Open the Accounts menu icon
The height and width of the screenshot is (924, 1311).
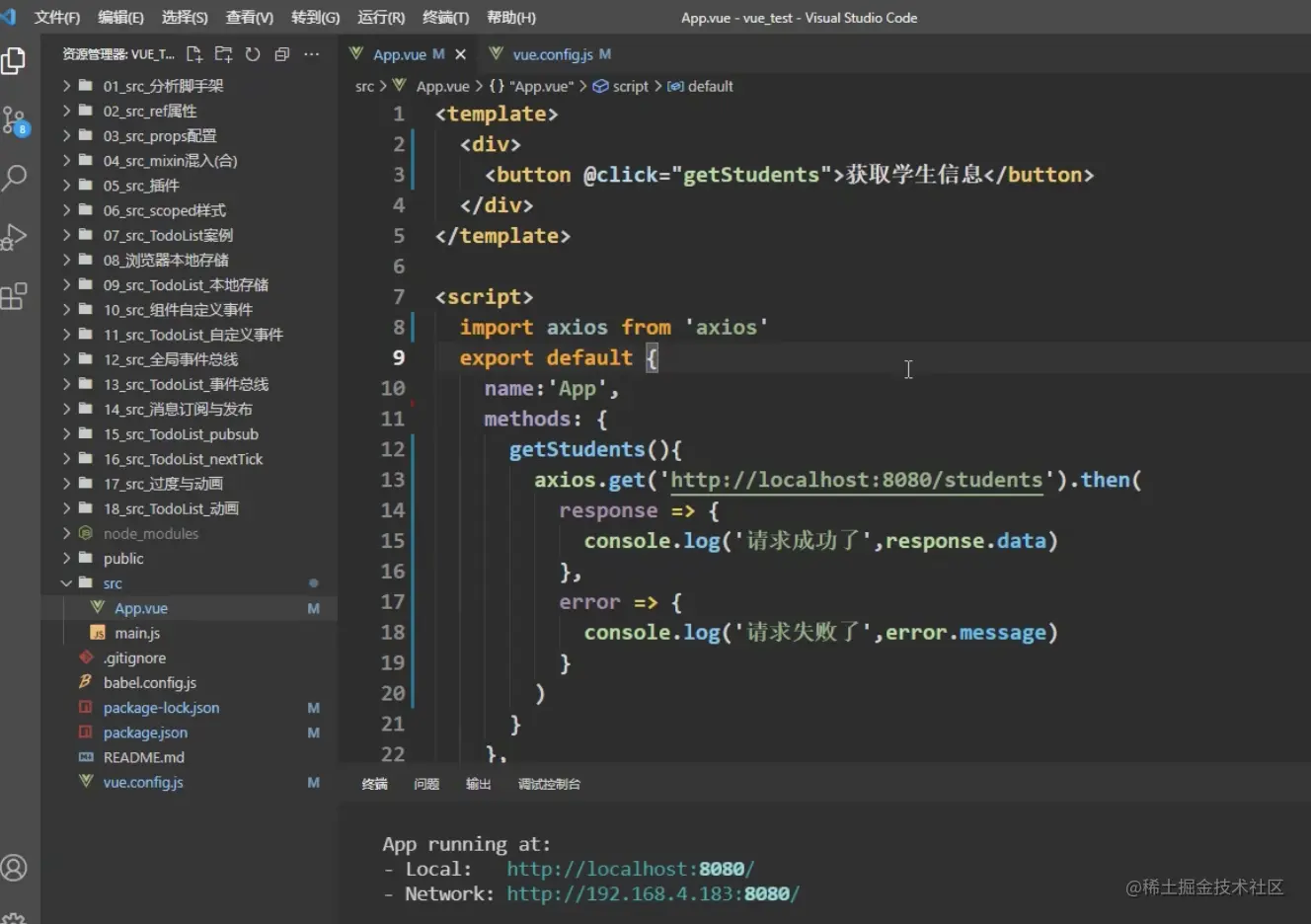pos(14,868)
